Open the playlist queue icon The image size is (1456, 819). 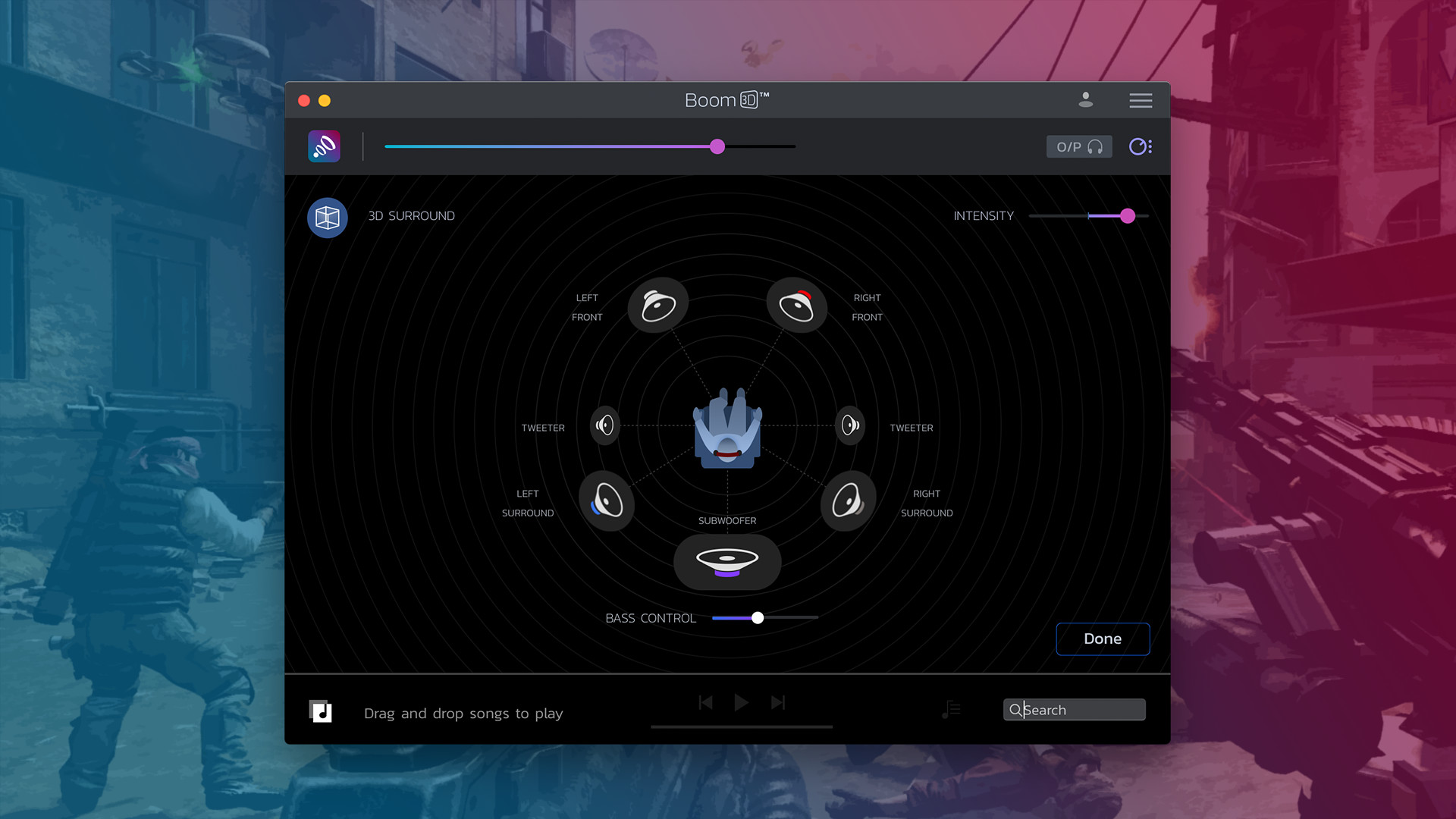pyautogui.click(x=951, y=710)
